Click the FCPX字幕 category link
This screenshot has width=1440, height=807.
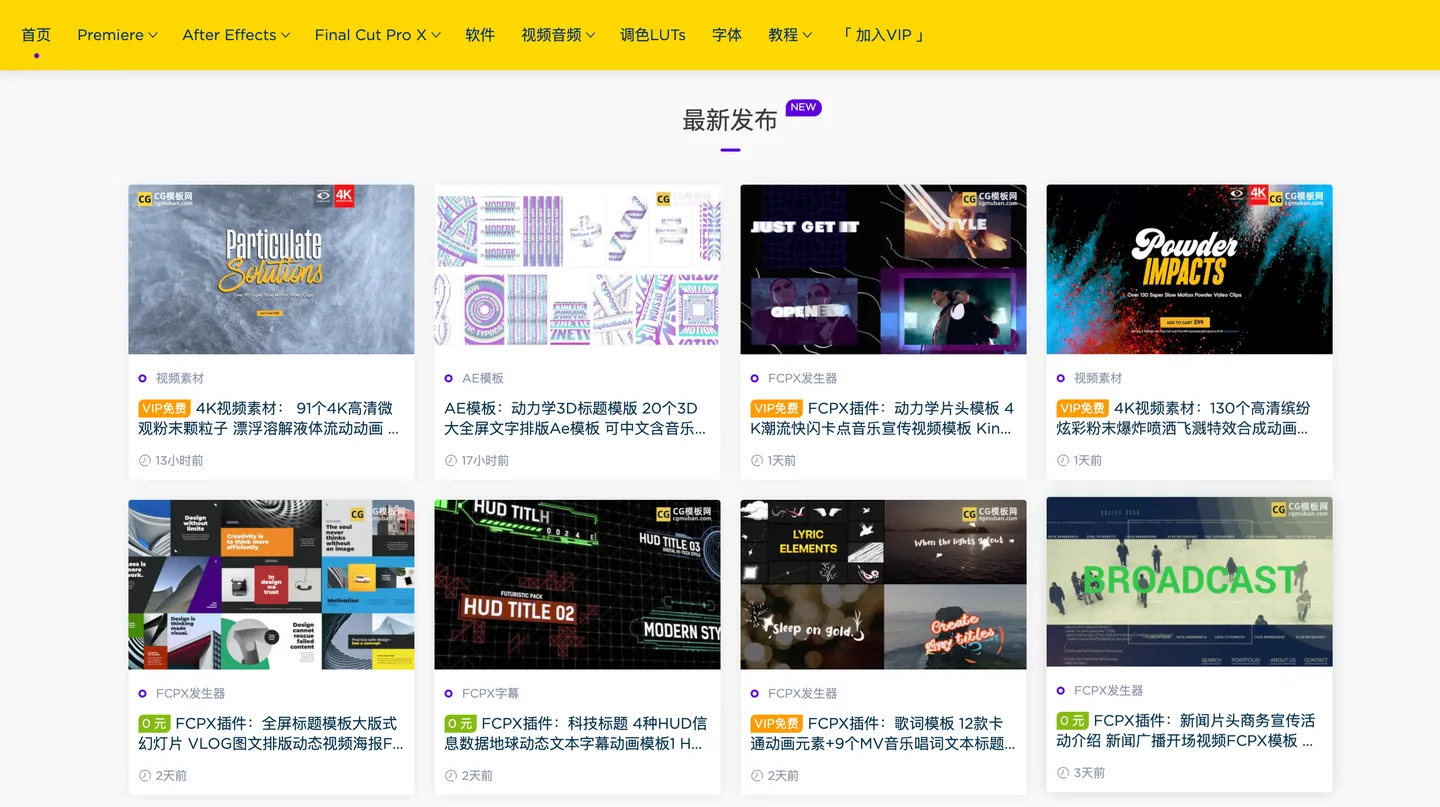[x=491, y=693]
